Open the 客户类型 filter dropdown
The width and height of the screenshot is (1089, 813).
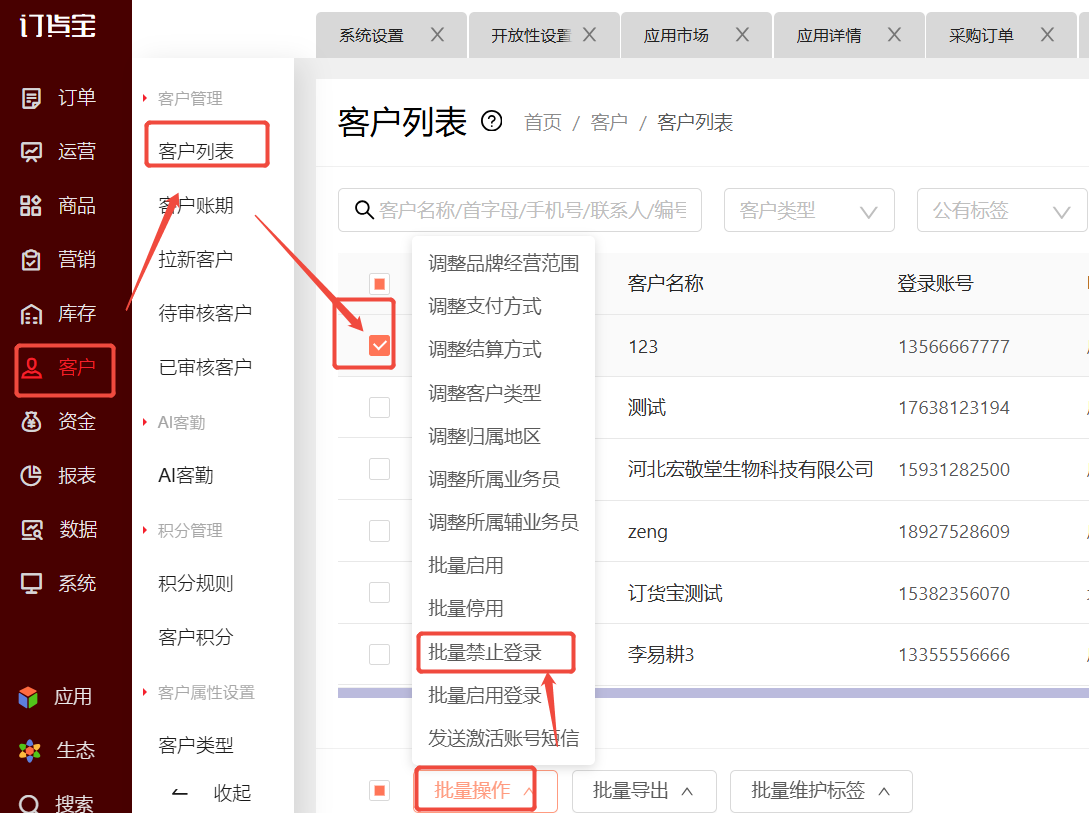[809, 210]
